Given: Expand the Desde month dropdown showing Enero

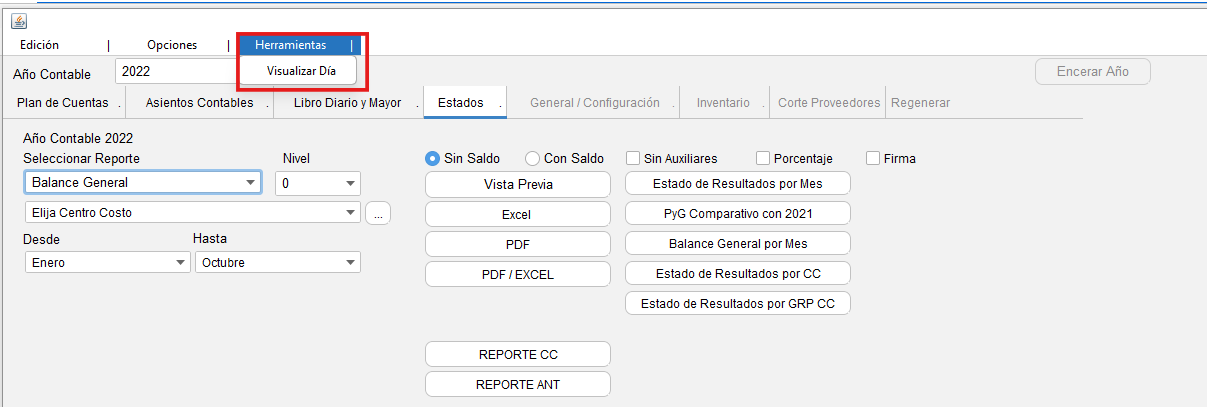Looking at the screenshot, I should coord(106,262).
